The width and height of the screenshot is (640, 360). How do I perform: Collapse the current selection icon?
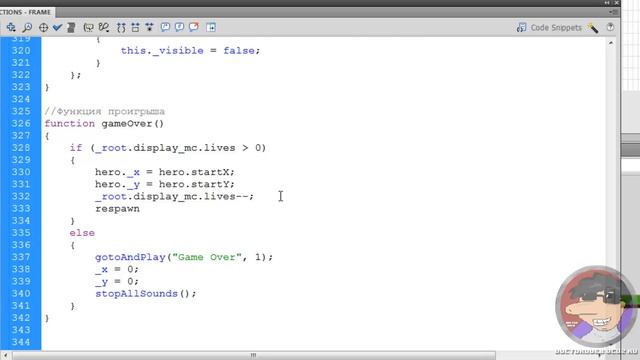[x=135, y=27]
